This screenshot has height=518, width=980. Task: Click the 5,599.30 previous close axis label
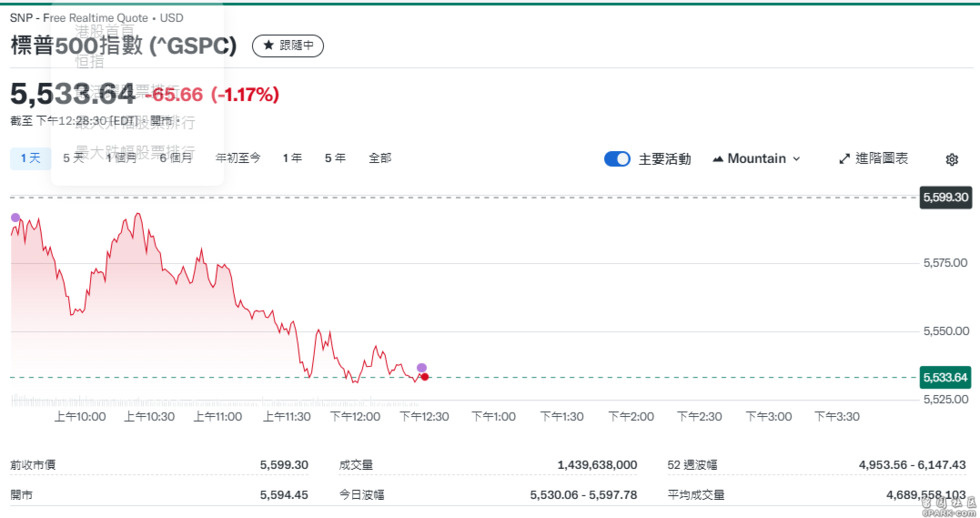pyautogui.click(x=946, y=197)
